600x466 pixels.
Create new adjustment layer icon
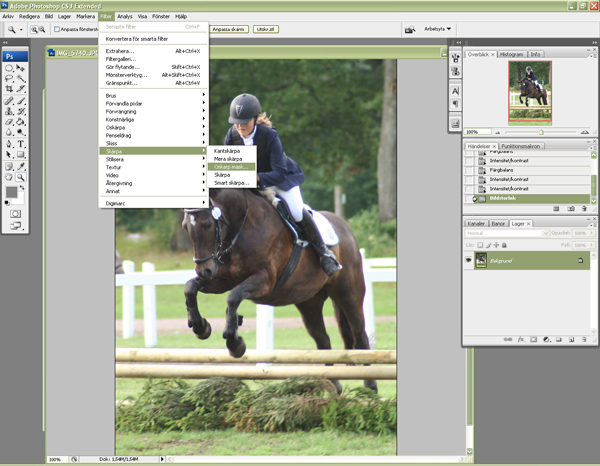click(x=546, y=339)
